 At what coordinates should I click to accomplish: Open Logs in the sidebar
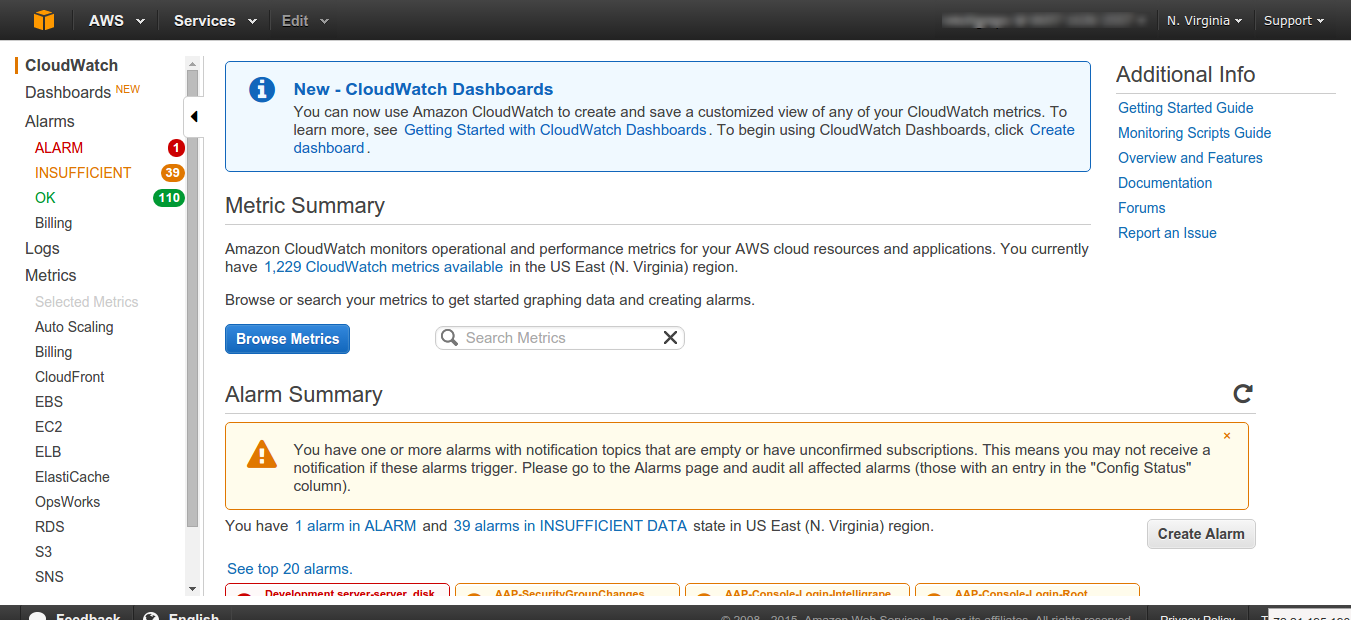coord(42,248)
